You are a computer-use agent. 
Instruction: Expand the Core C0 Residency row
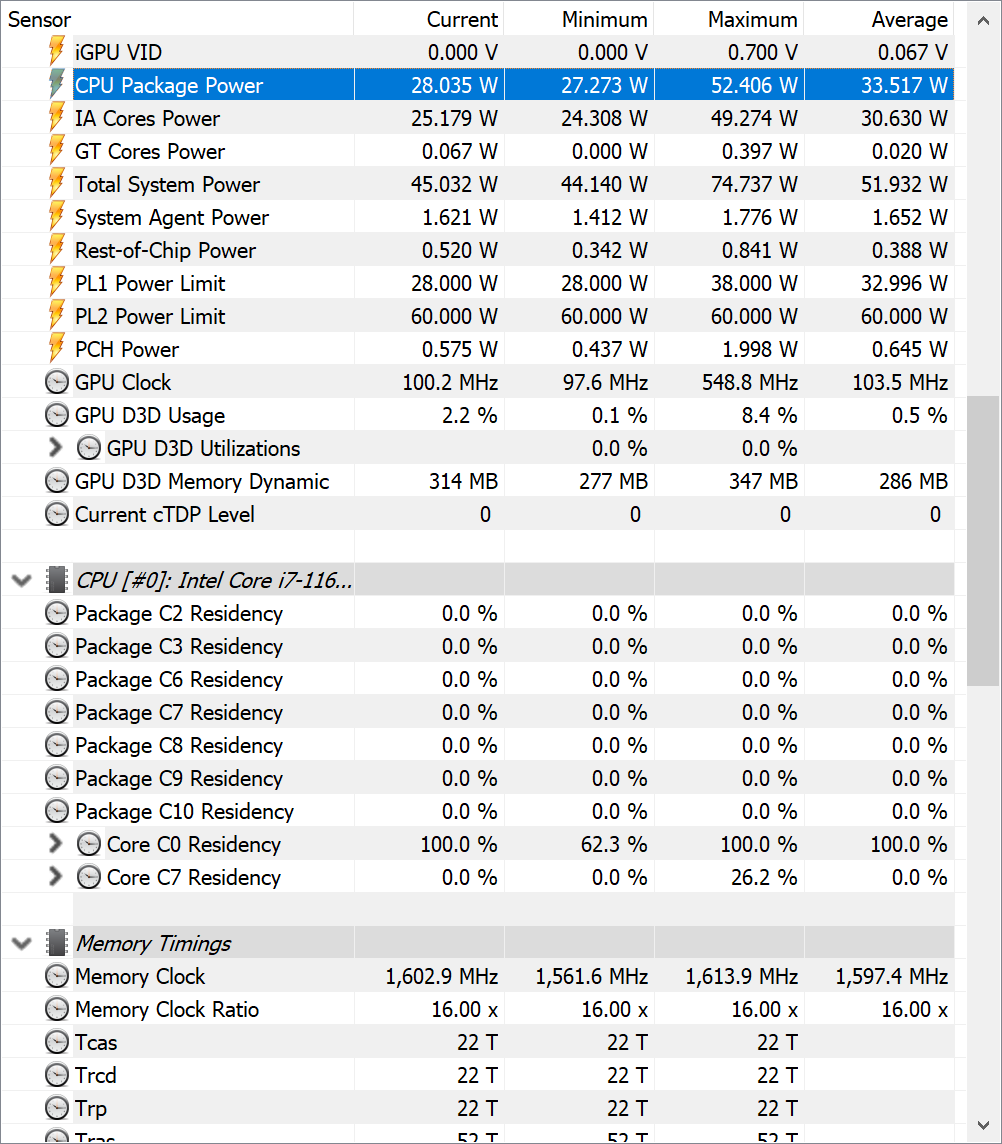pos(55,844)
